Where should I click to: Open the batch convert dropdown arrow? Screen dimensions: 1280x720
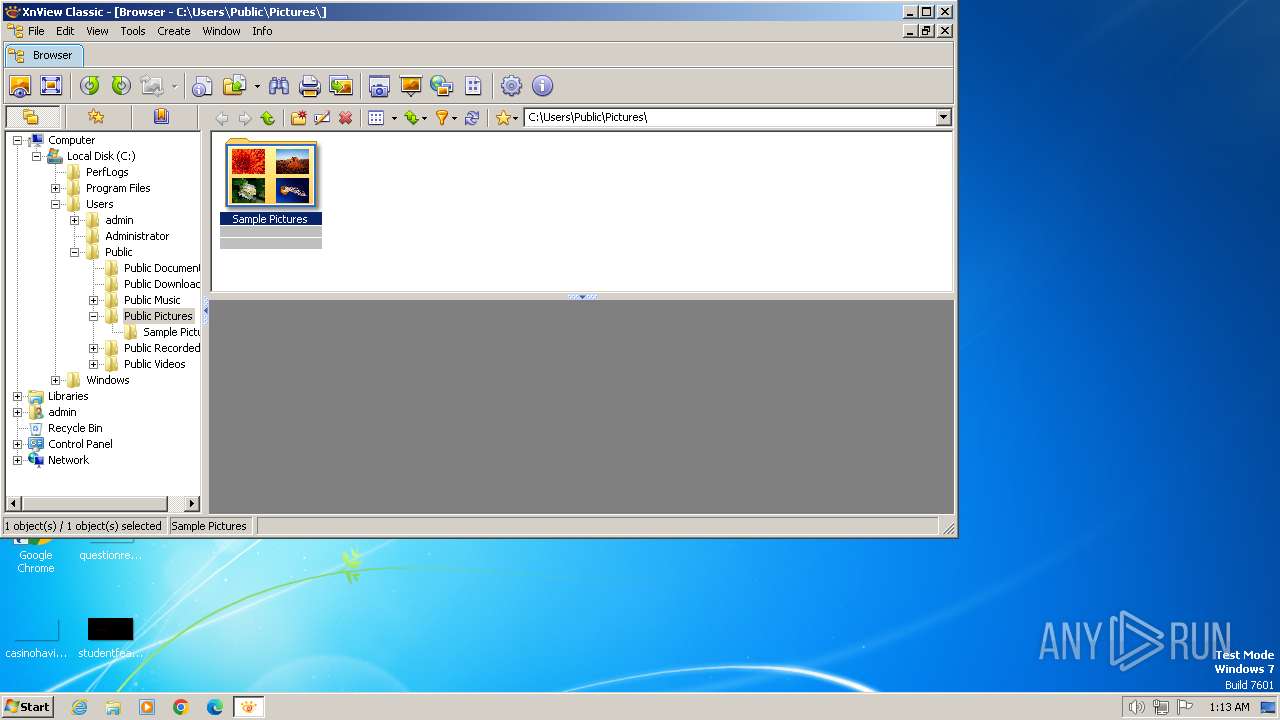point(256,86)
